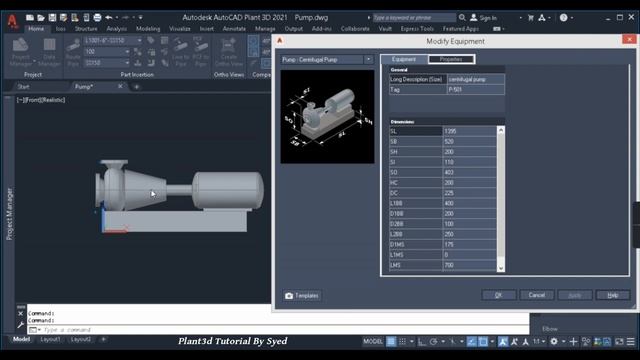Image resolution: width=640 pixels, height=360 pixels.
Task: Toggle ortho mode in status bar
Action: (x=422, y=341)
